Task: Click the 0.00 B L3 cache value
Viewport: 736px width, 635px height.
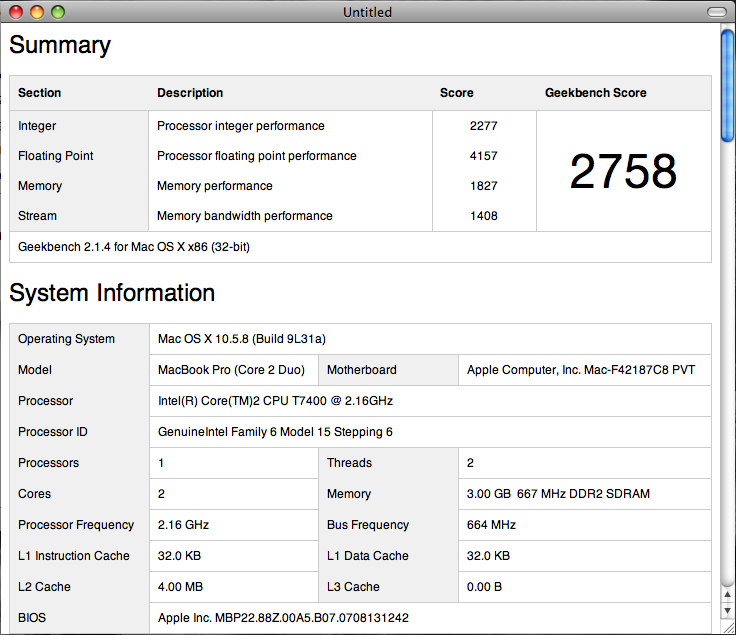Action: point(484,587)
